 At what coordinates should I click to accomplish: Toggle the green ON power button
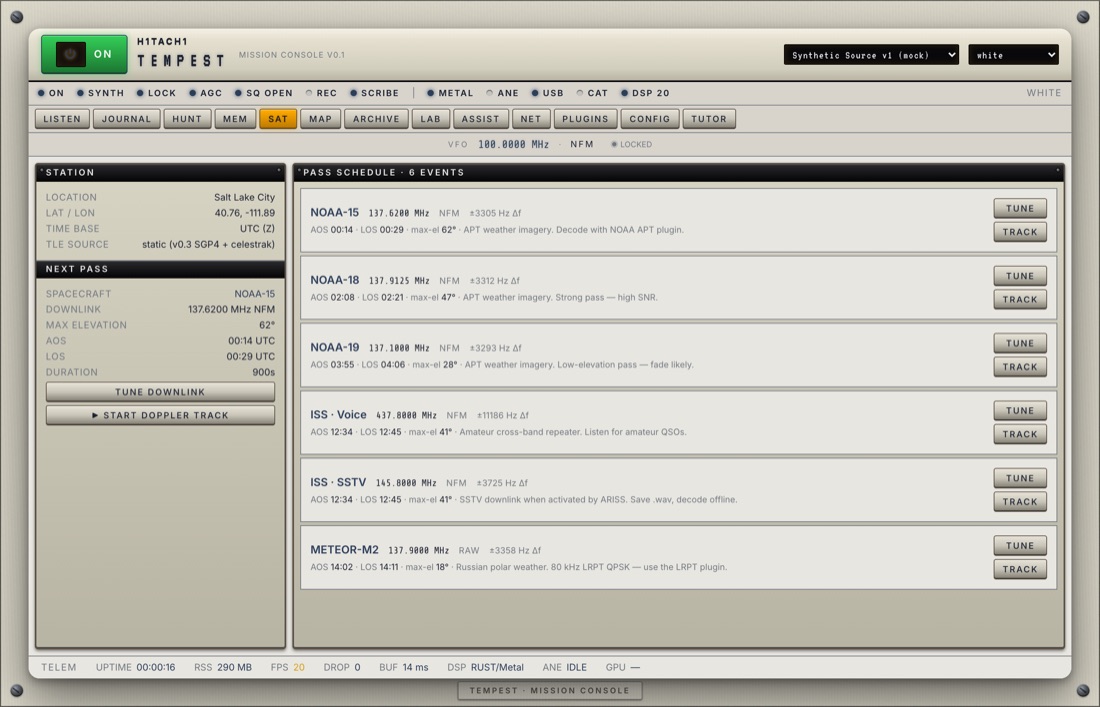(x=84, y=54)
